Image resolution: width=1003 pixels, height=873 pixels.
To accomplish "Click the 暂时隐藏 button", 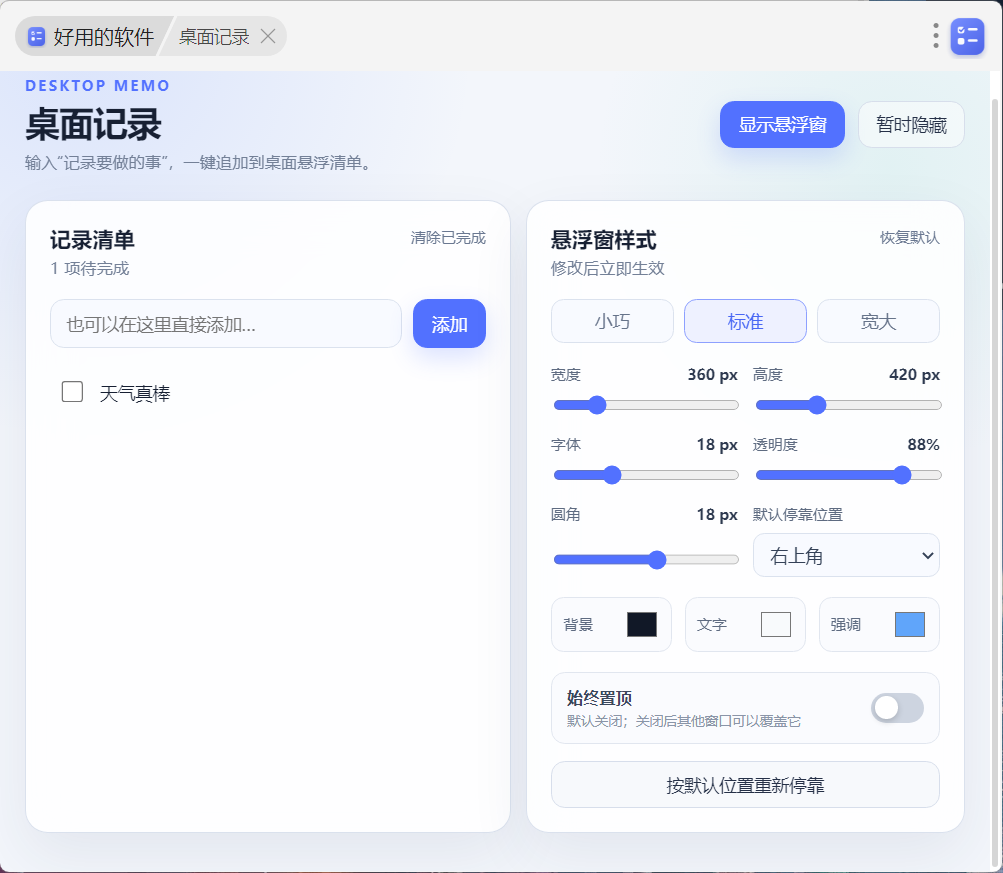I will click(911, 124).
